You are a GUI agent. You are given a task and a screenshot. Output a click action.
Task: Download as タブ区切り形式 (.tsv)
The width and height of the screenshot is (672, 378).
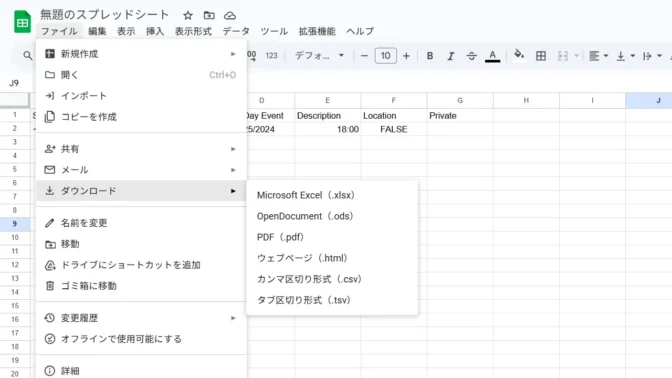click(x=332, y=300)
